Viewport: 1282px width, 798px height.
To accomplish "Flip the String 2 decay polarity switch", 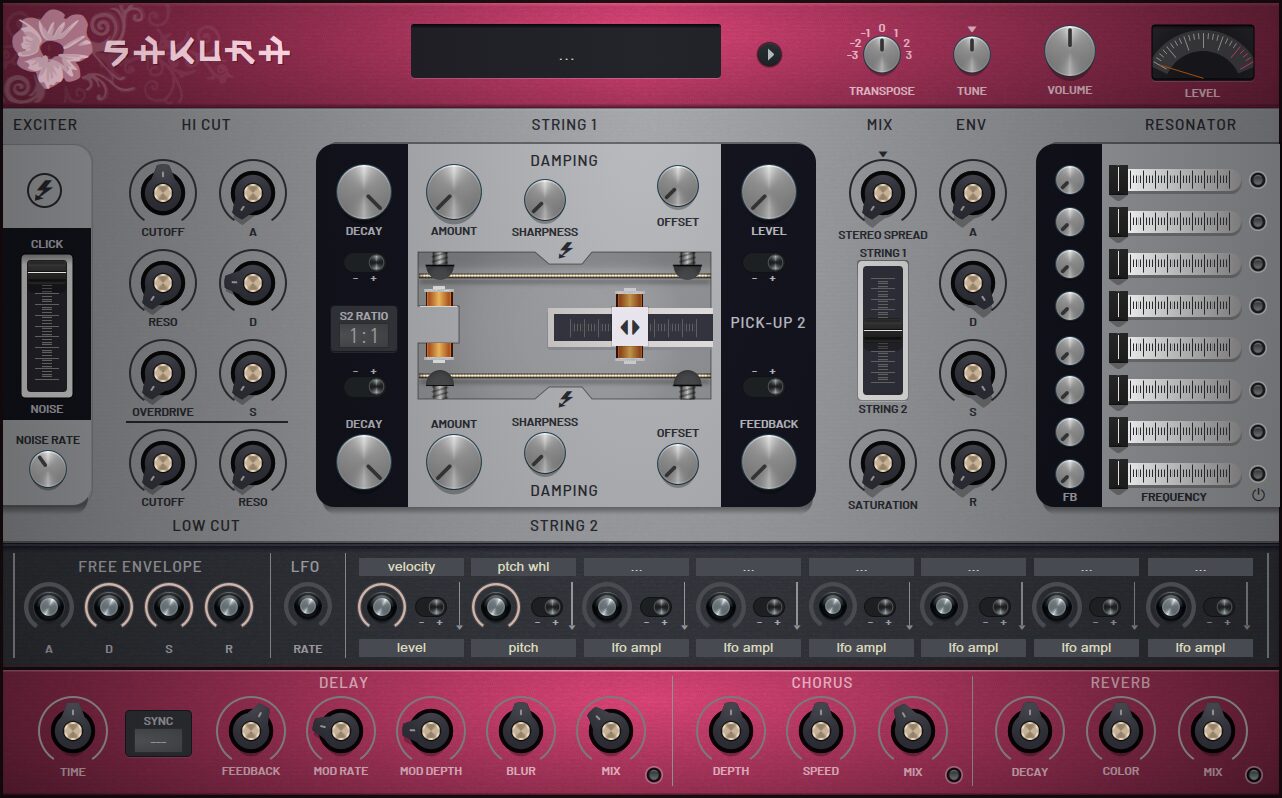I will point(365,386).
